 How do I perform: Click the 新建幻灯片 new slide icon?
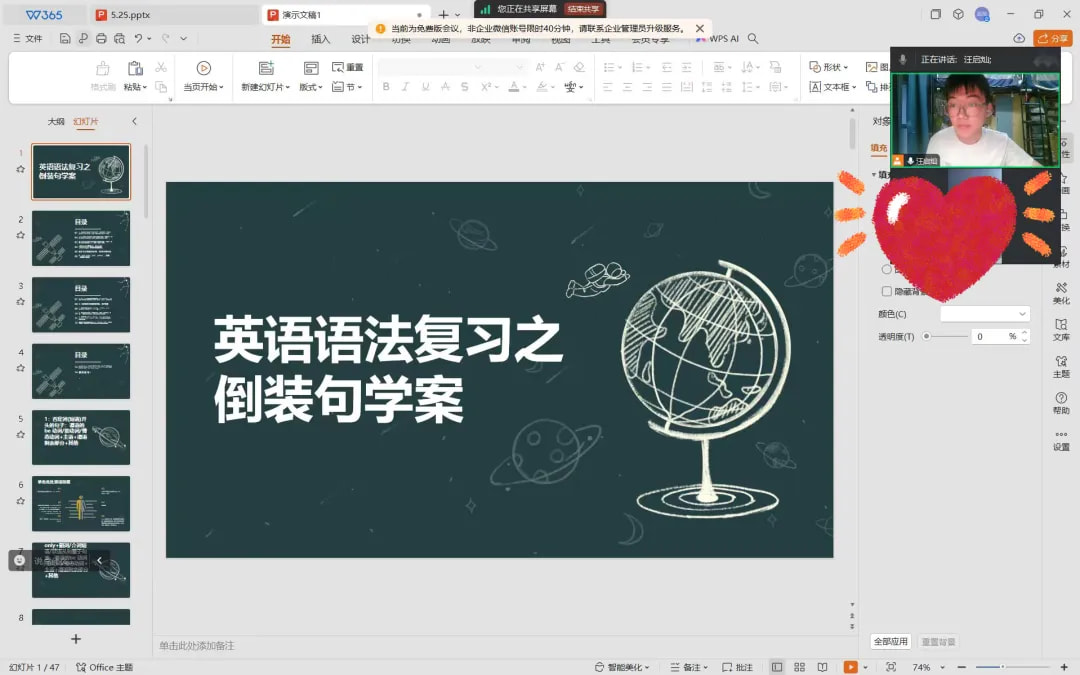point(265,68)
